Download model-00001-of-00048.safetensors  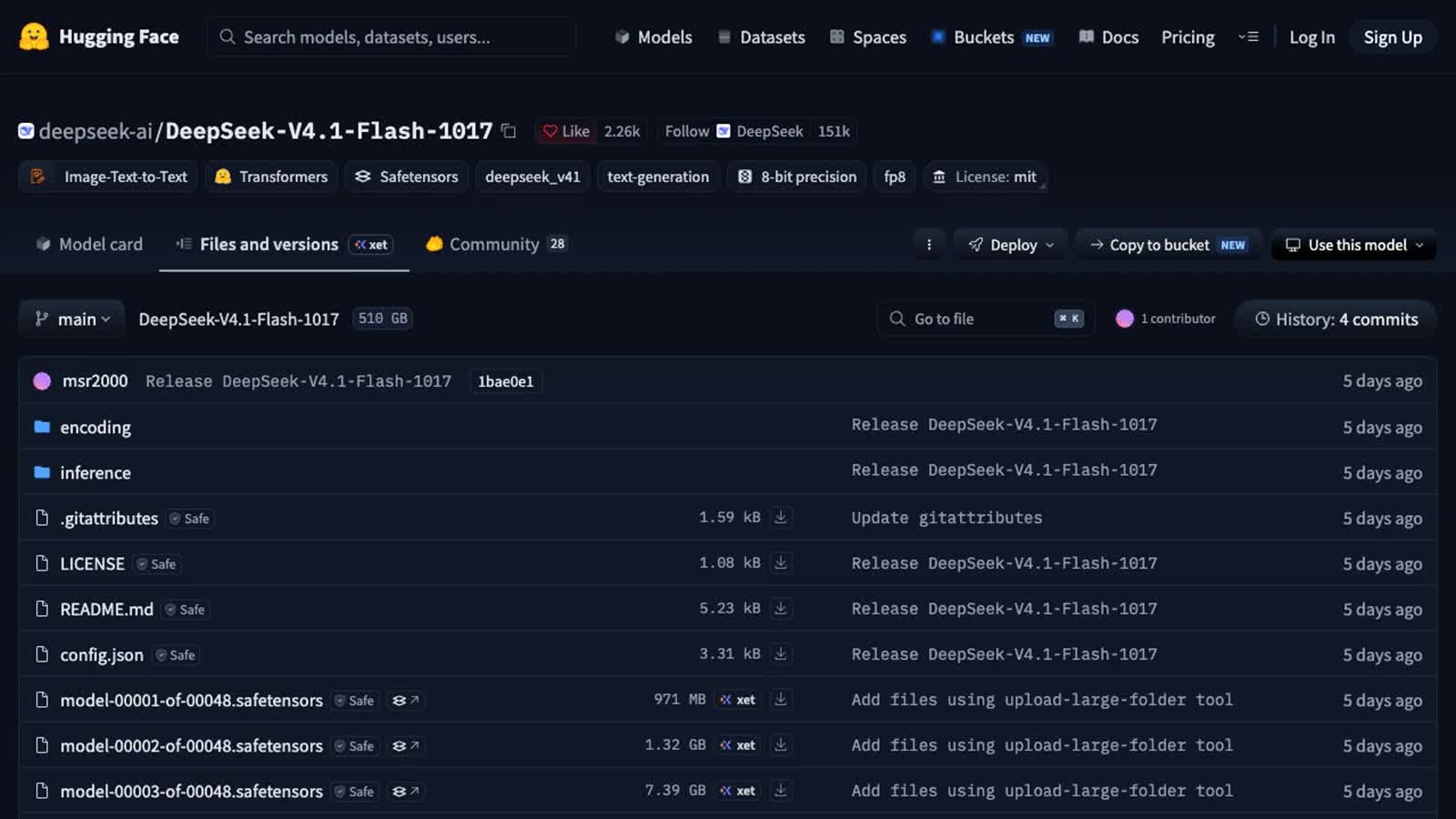tap(781, 699)
